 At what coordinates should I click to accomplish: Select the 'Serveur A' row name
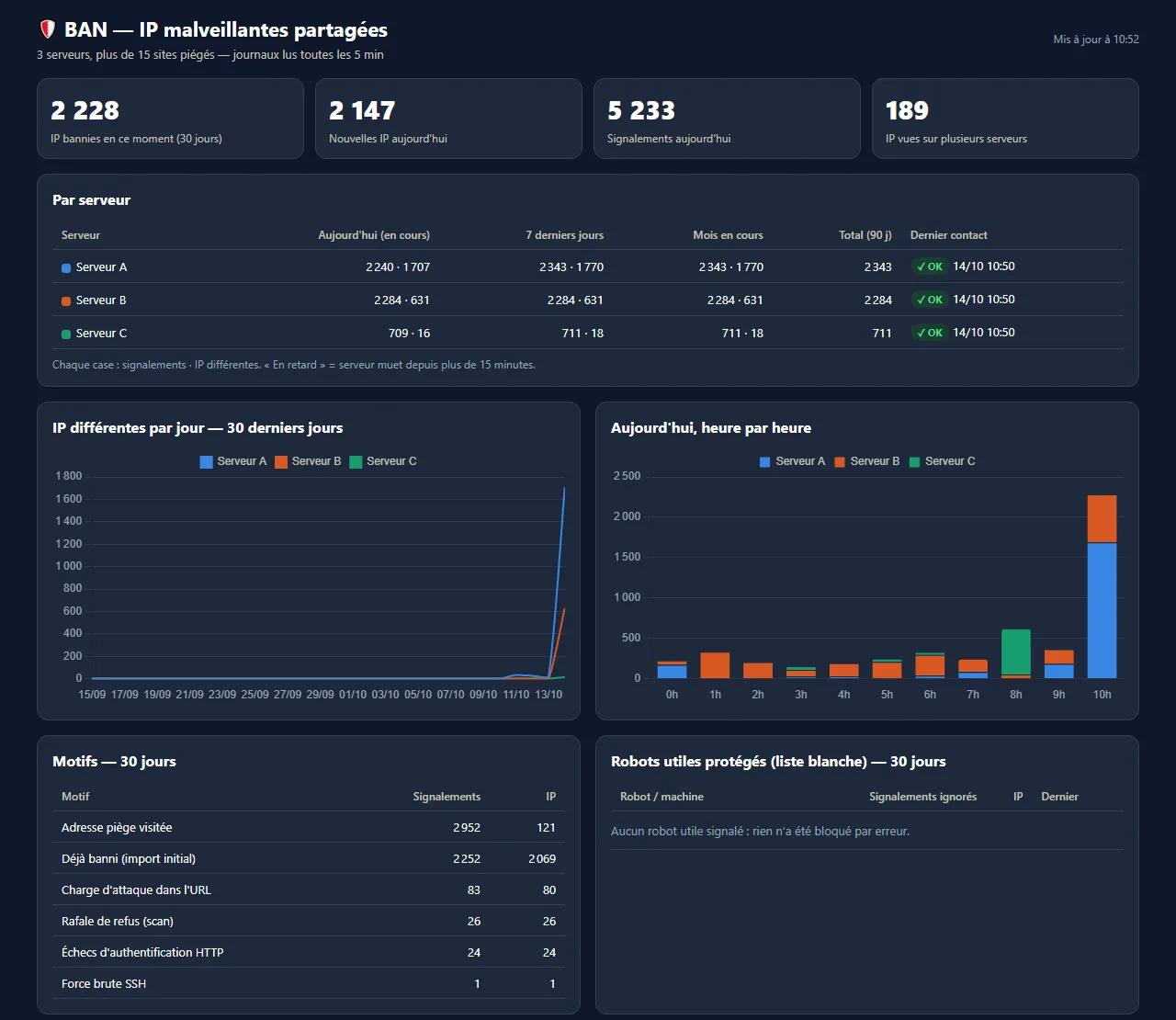101,267
